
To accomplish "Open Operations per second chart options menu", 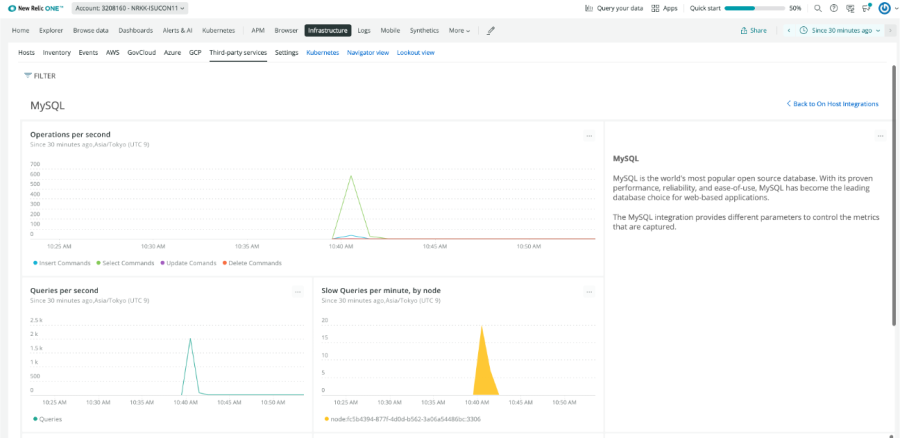I will pyautogui.click(x=589, y=135).
